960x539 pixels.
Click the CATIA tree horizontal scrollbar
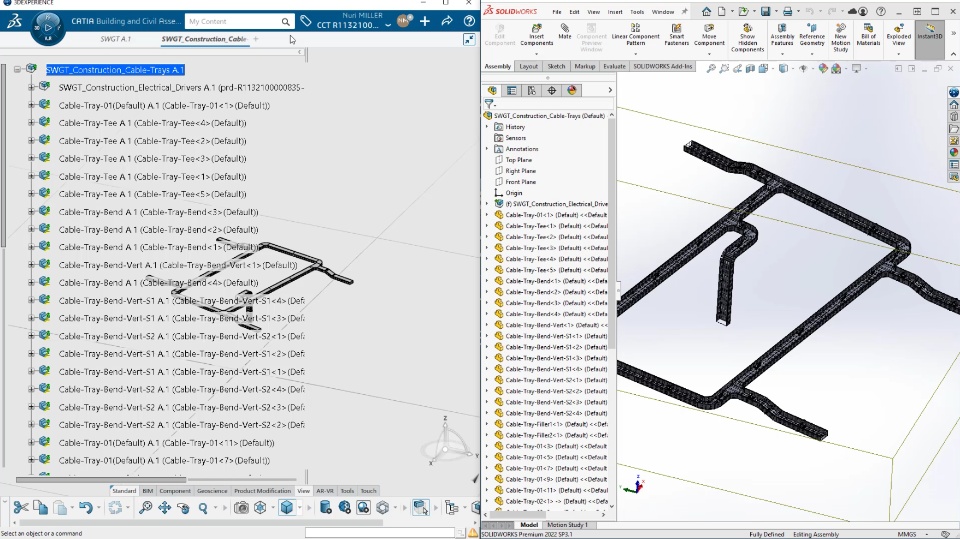(101, 480)
